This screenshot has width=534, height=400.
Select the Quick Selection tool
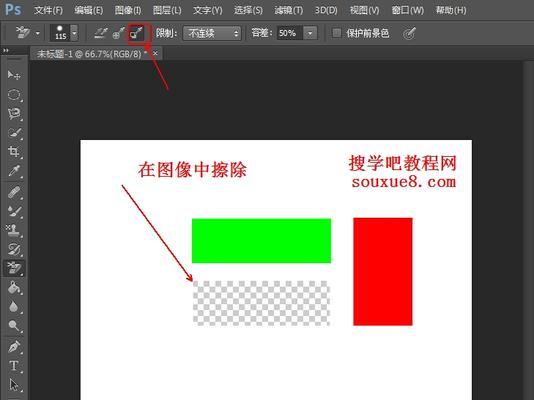[x=14, y=133]
